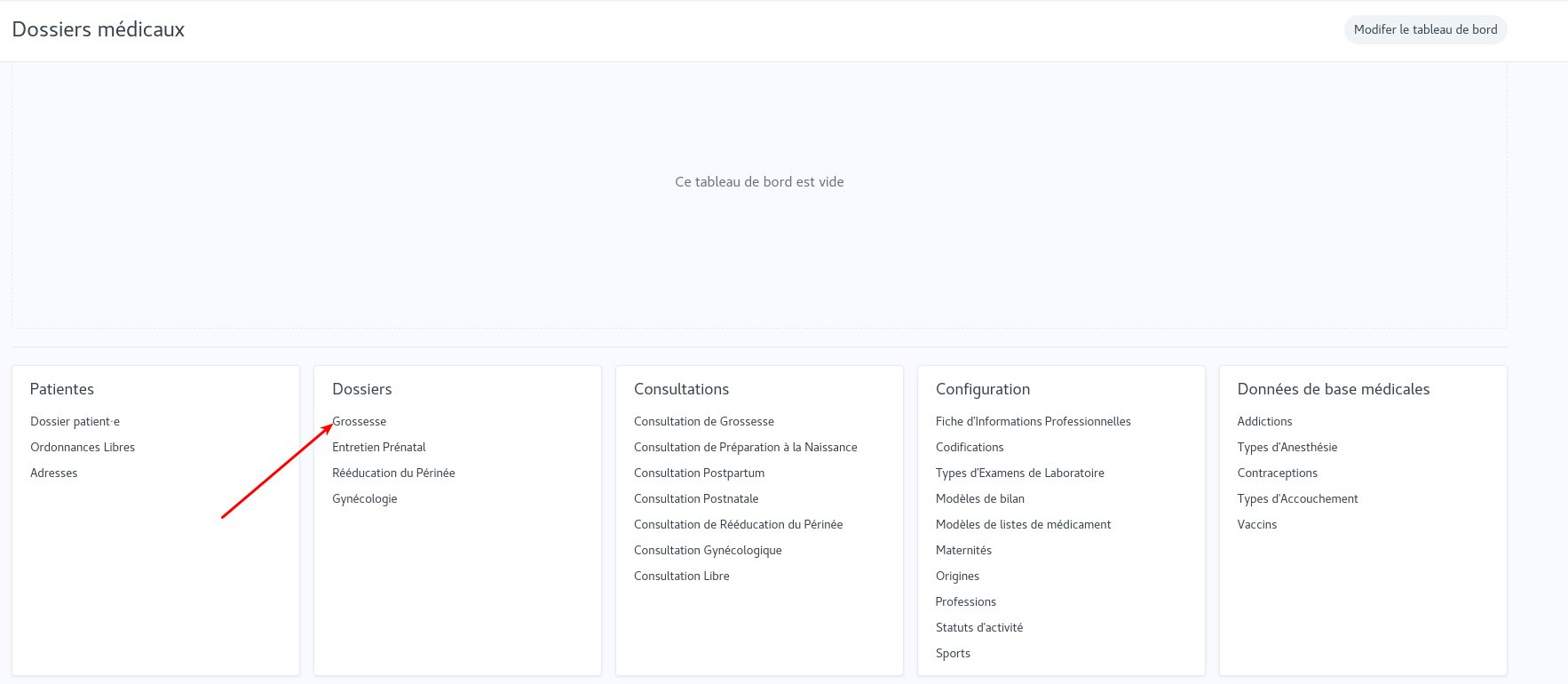Open Consultation Libre link
1568x684 pixels.
coord(682,576)
